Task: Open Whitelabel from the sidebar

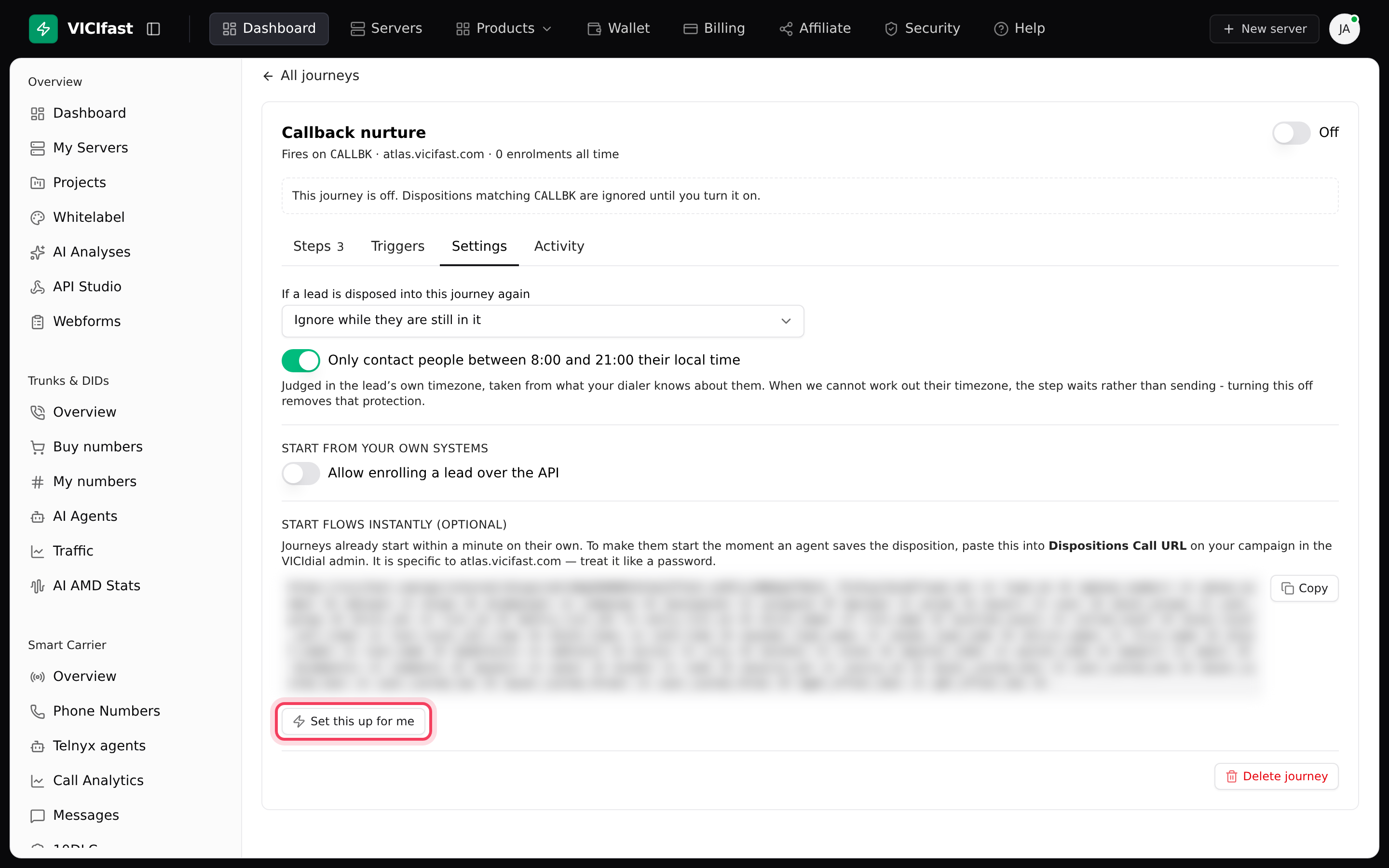Action: pyautogui.click(x=77, y=217)
